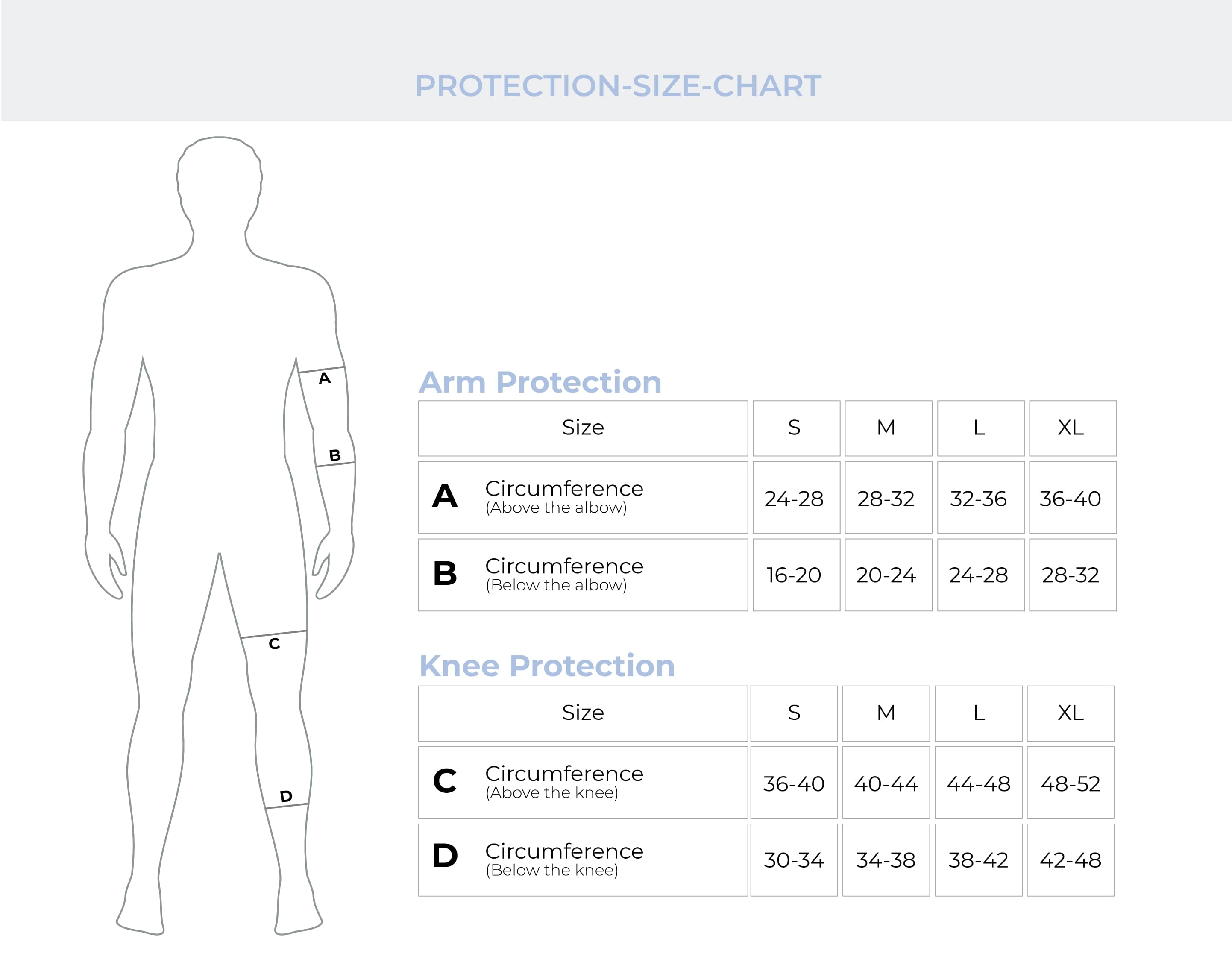1232x968 pixels.
Task: Click marker A on the figure's upper arm
Action: (x=324, y=378)
